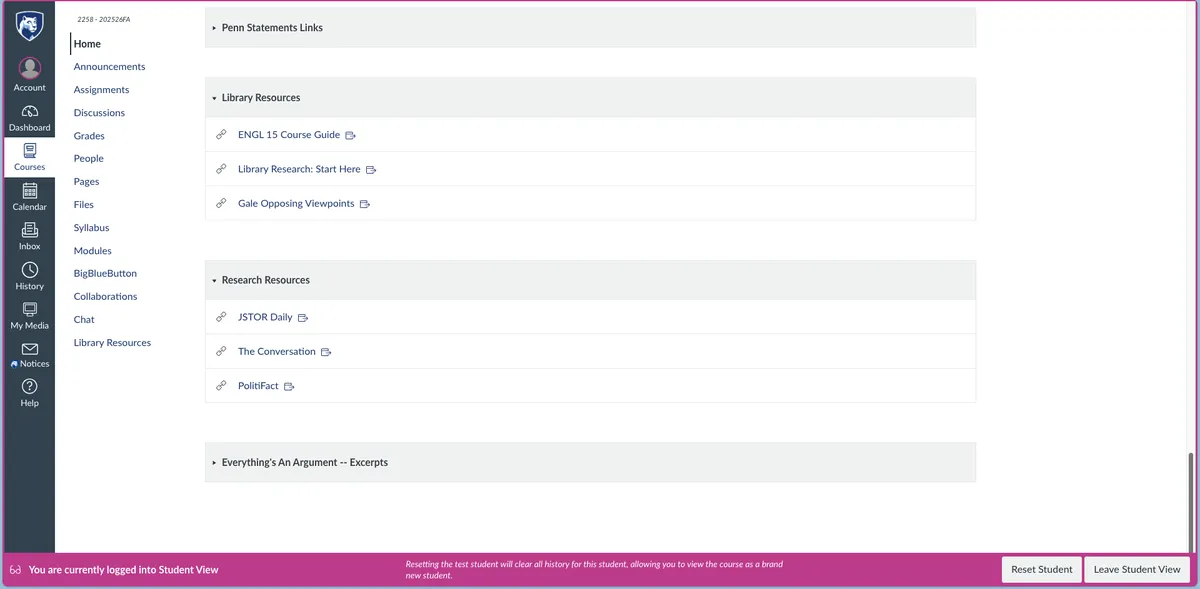Click the Reset Student button
The image size is (1200, 589).
(1042, 569)
